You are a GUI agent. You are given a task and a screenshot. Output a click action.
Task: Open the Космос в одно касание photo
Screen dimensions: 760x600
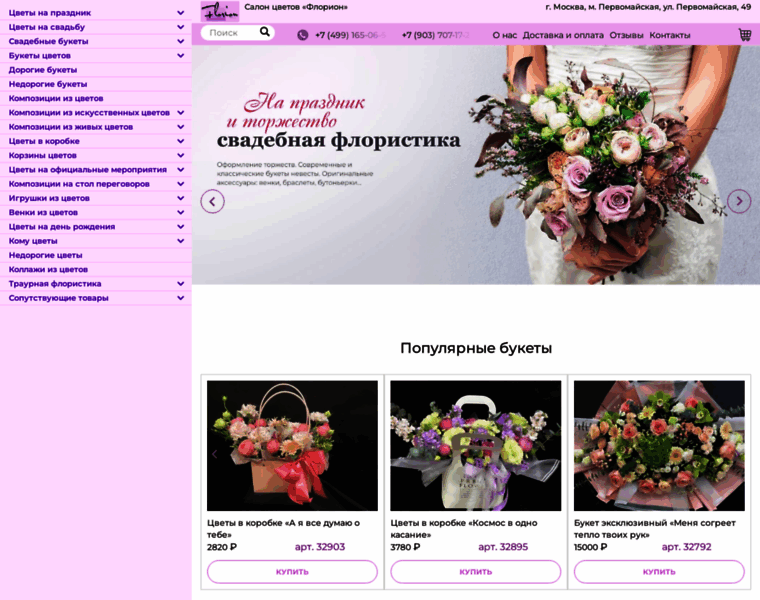[x=475, y=445]
